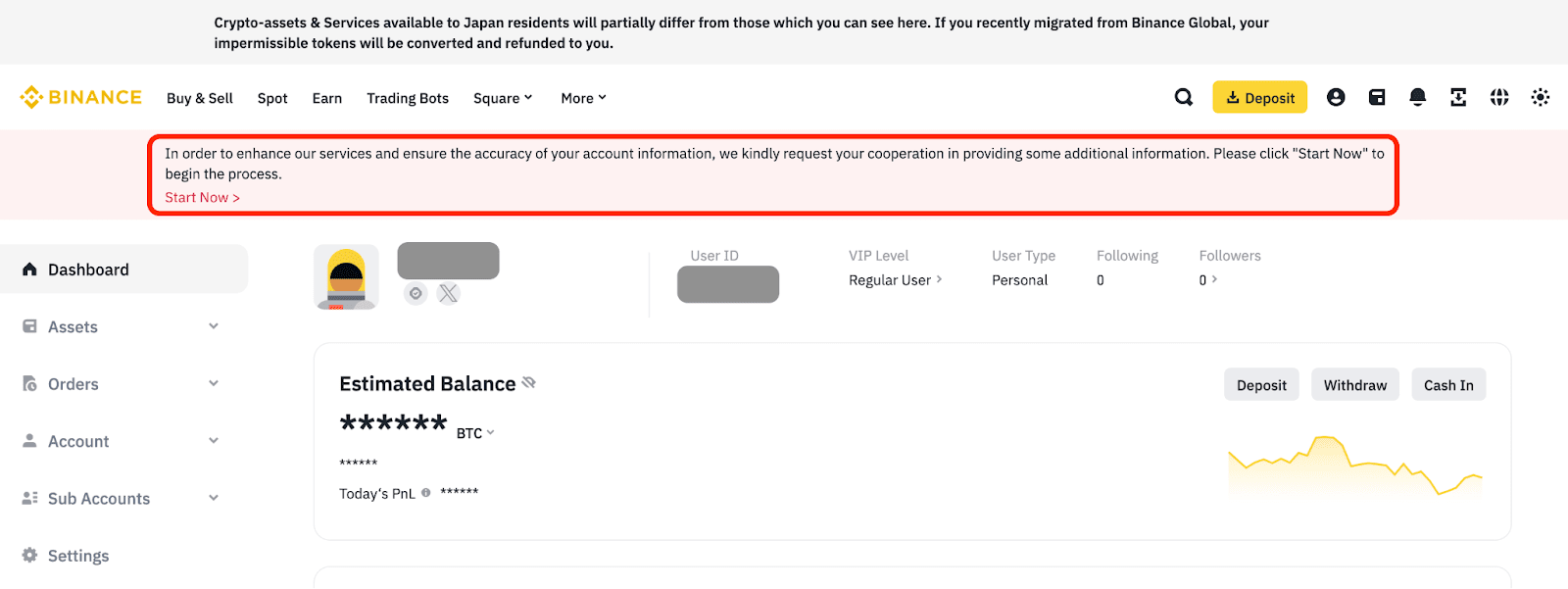Select the Dashboard home icon in sidebar

click(x=29, y=269)
